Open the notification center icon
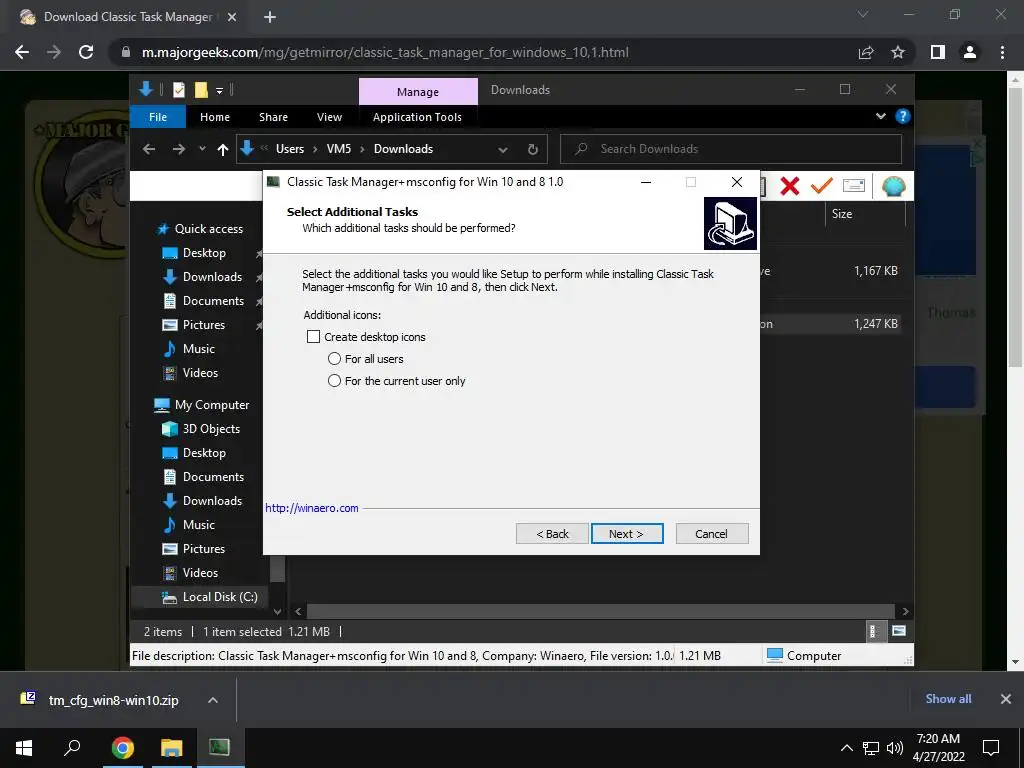Image resolution: width=1024 pixels, height=768 pixels. tap(991, 748)
